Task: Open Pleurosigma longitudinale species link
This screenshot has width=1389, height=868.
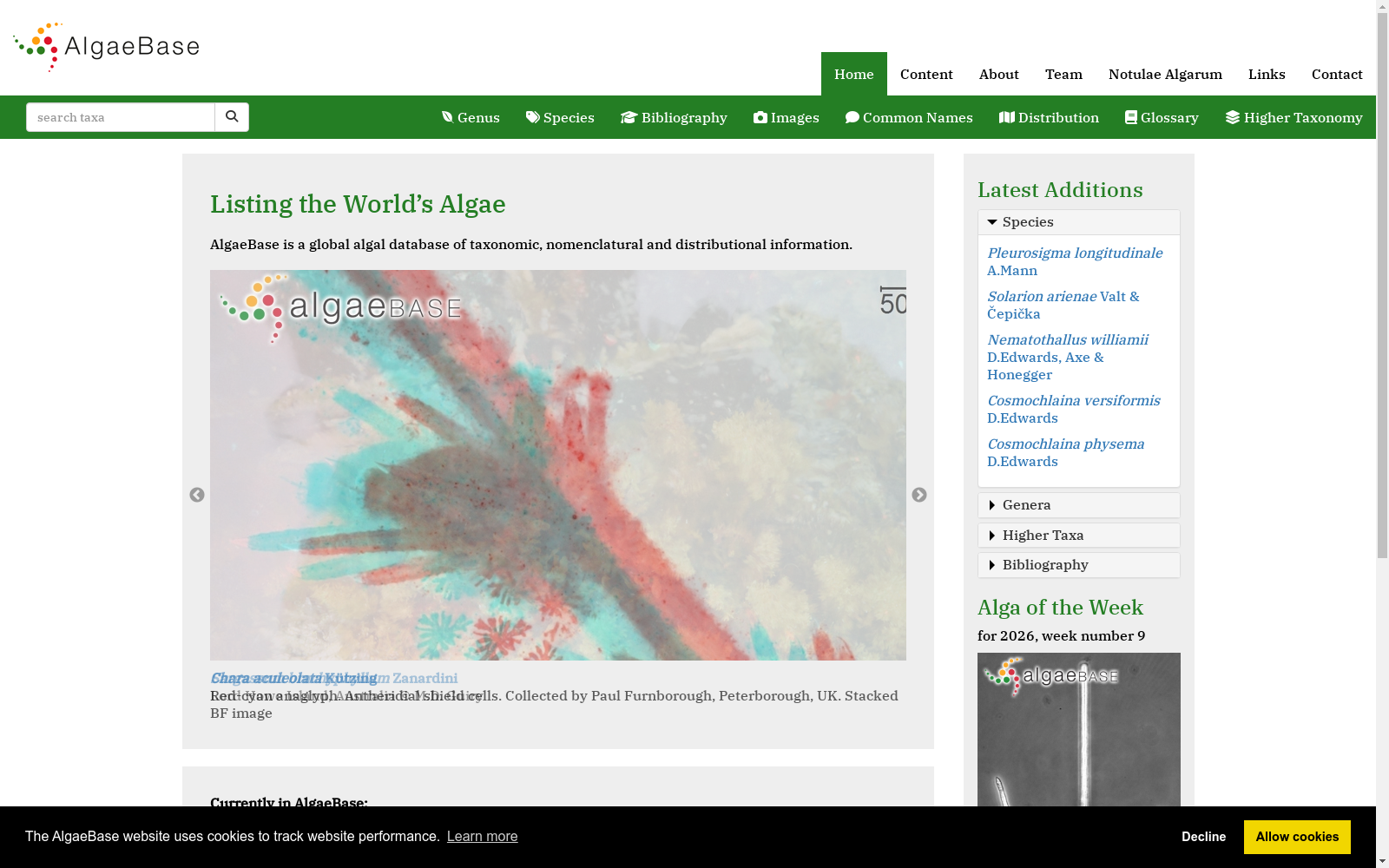Action: 1075,261
